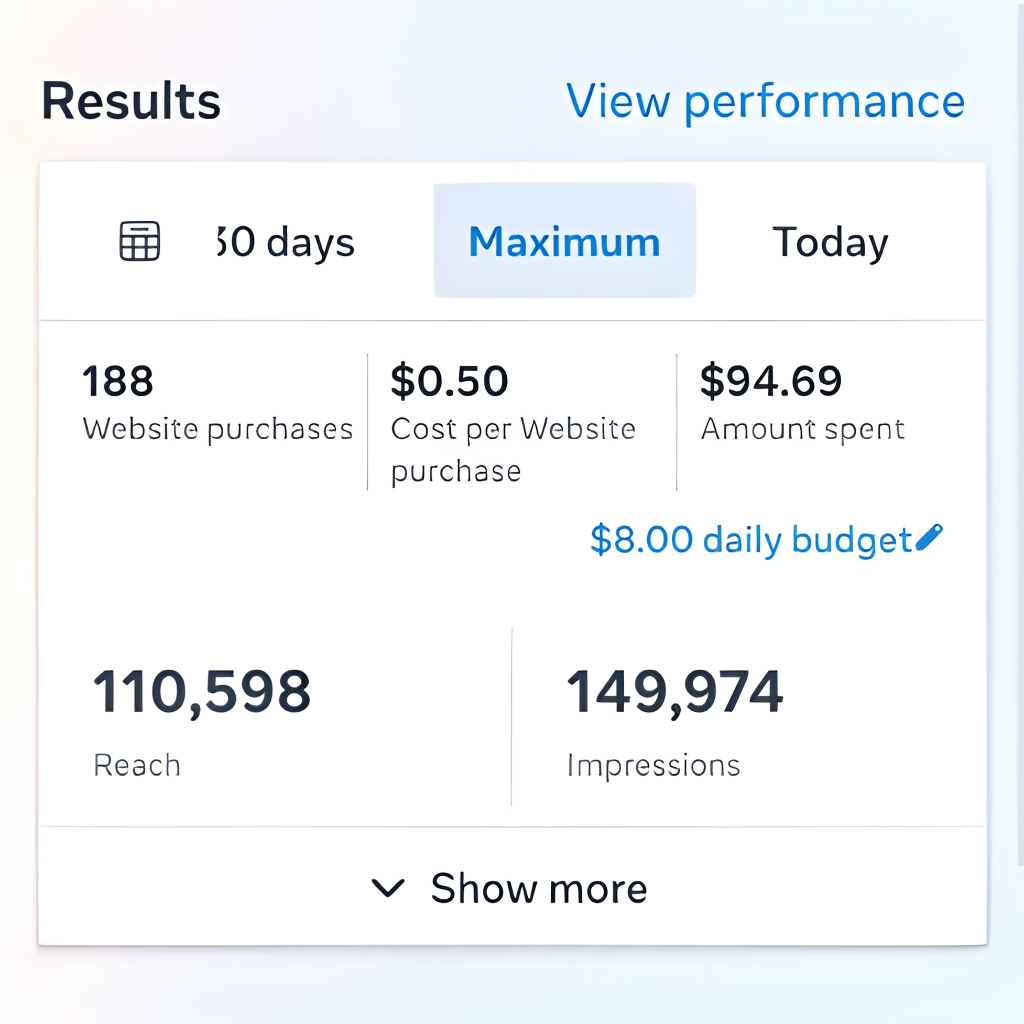This screenshot has width=1024, height=1024.
Task: Click the Amount spent value $94.69
Action: [772, 381]
